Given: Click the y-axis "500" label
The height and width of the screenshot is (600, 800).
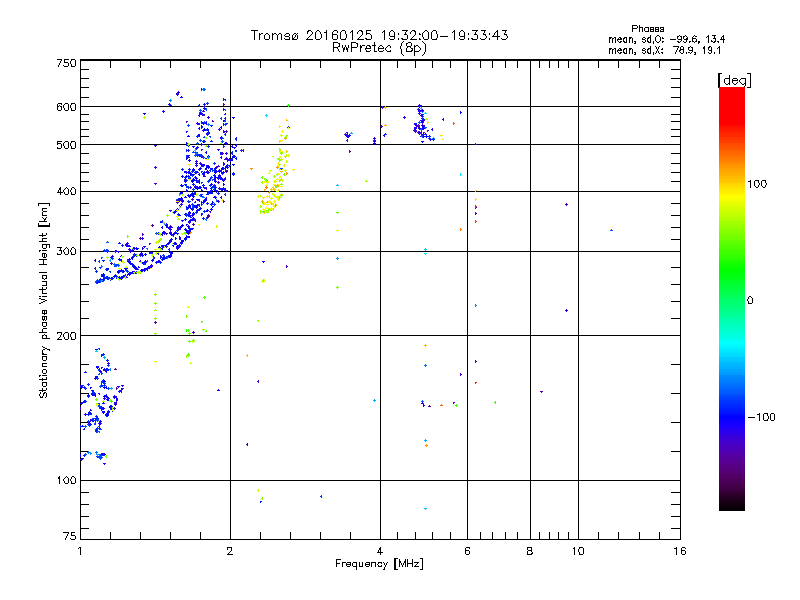Looking at the screenshot, I should point(66,145).
